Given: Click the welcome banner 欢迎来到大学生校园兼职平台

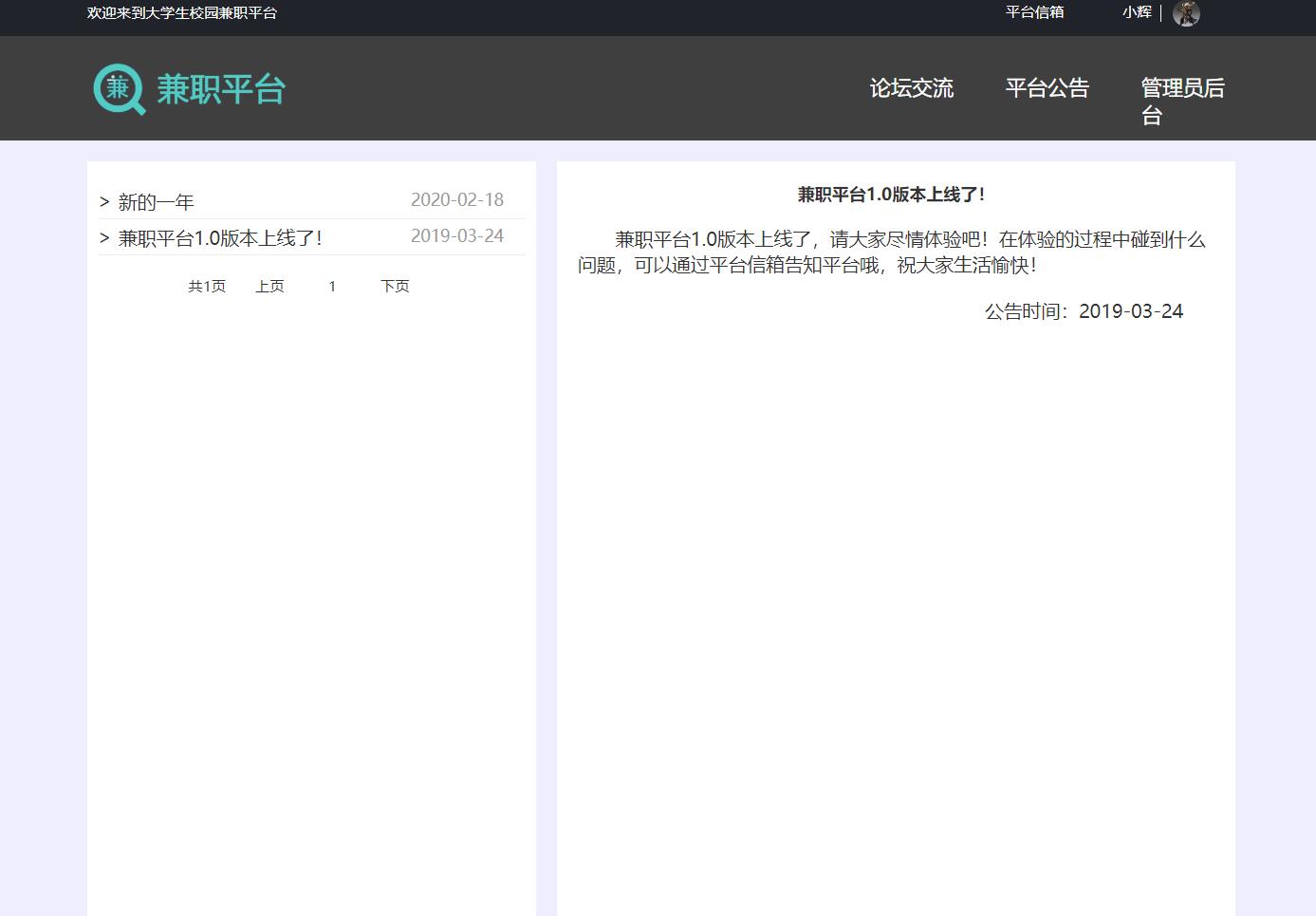Looking at the screenshot, I should [180, 14].
